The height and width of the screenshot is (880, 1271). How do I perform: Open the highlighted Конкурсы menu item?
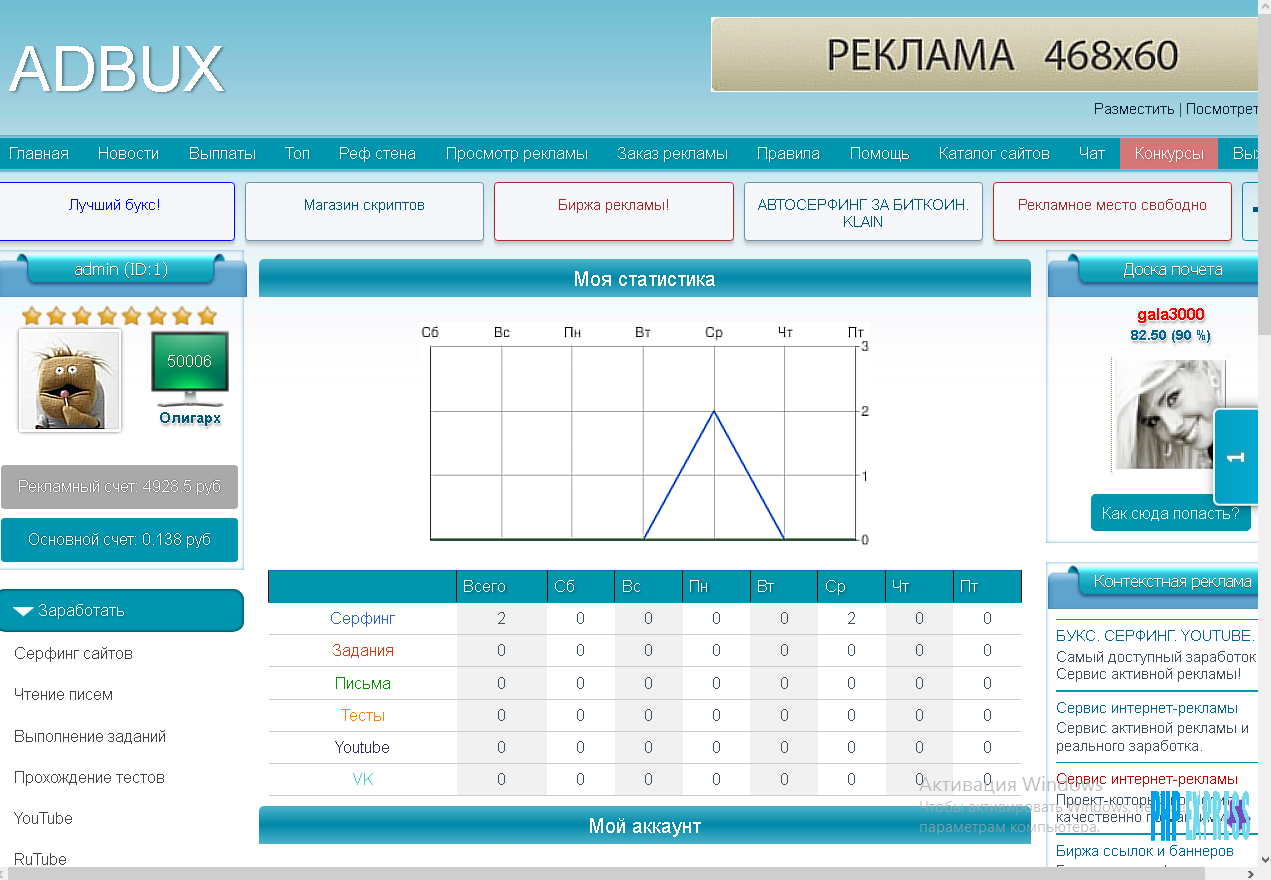pyautogui.click(x=1169, y=153)
